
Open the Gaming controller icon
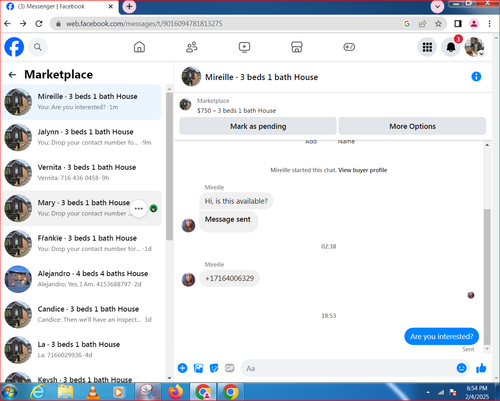[349, 47]
